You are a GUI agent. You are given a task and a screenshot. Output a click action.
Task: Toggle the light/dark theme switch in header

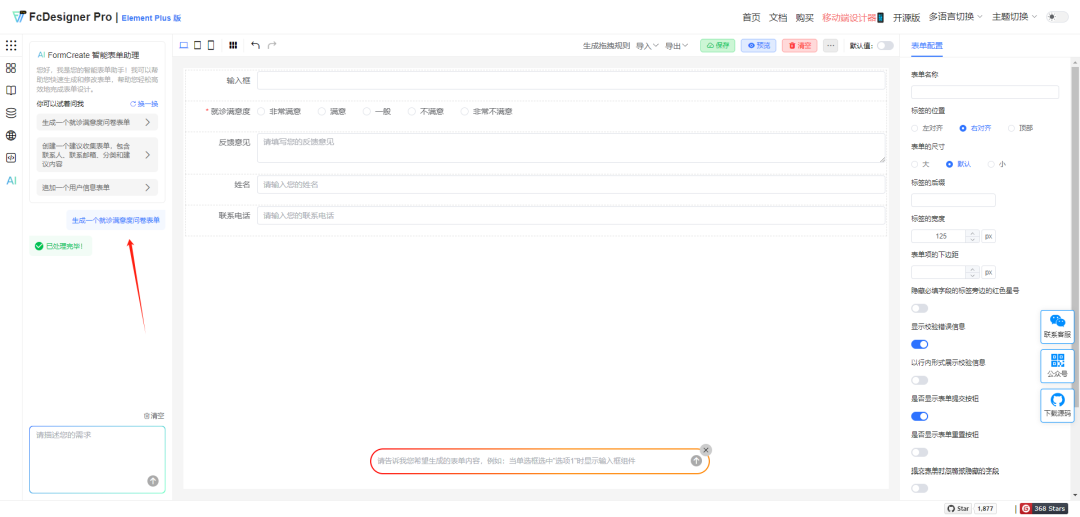1057,17
